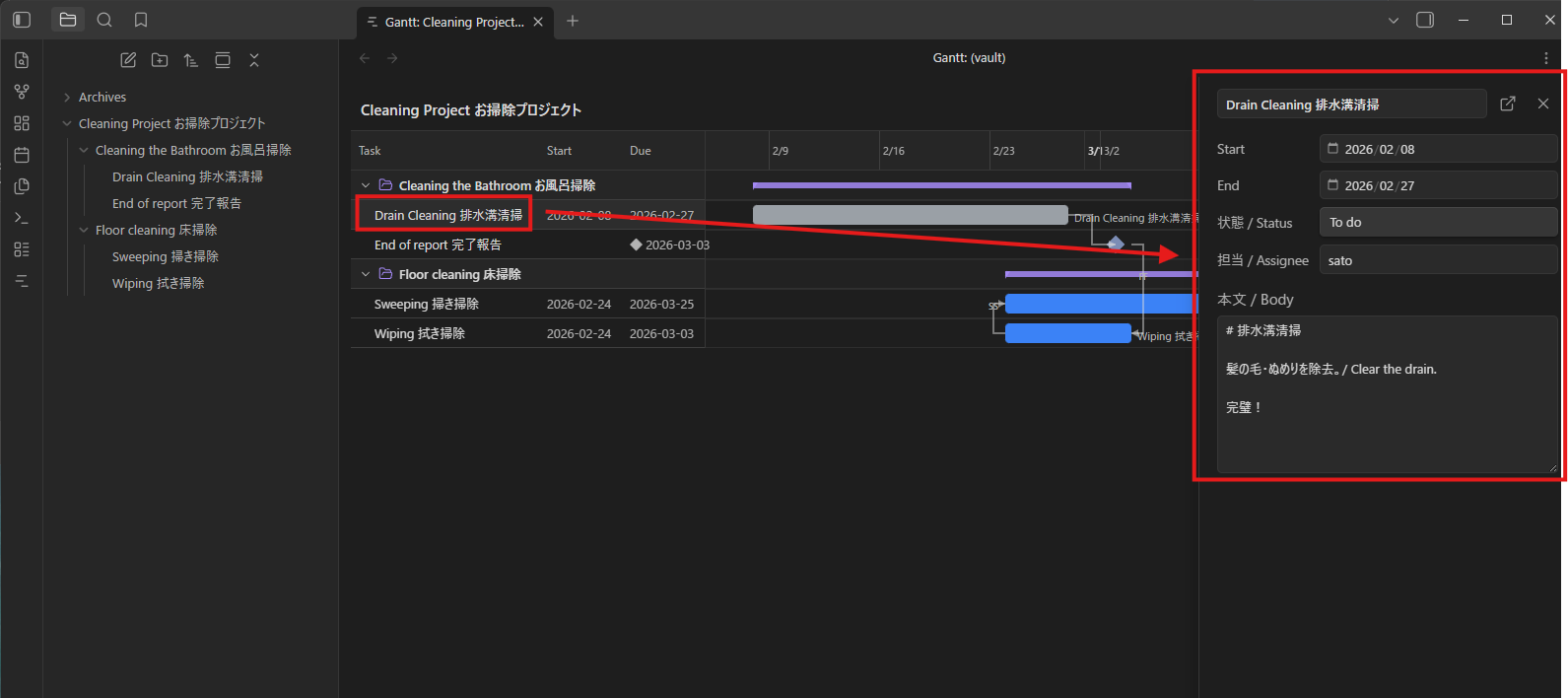This screenshot has width=1568, height=698.
Task: Click the gray Drain Cleaning Gantt bar
Action: click(910, 215)
